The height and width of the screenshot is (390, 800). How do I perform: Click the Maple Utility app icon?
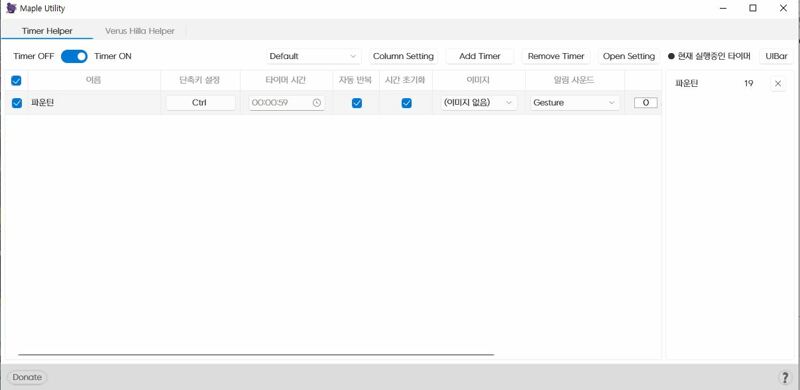[x=11, y=8]
